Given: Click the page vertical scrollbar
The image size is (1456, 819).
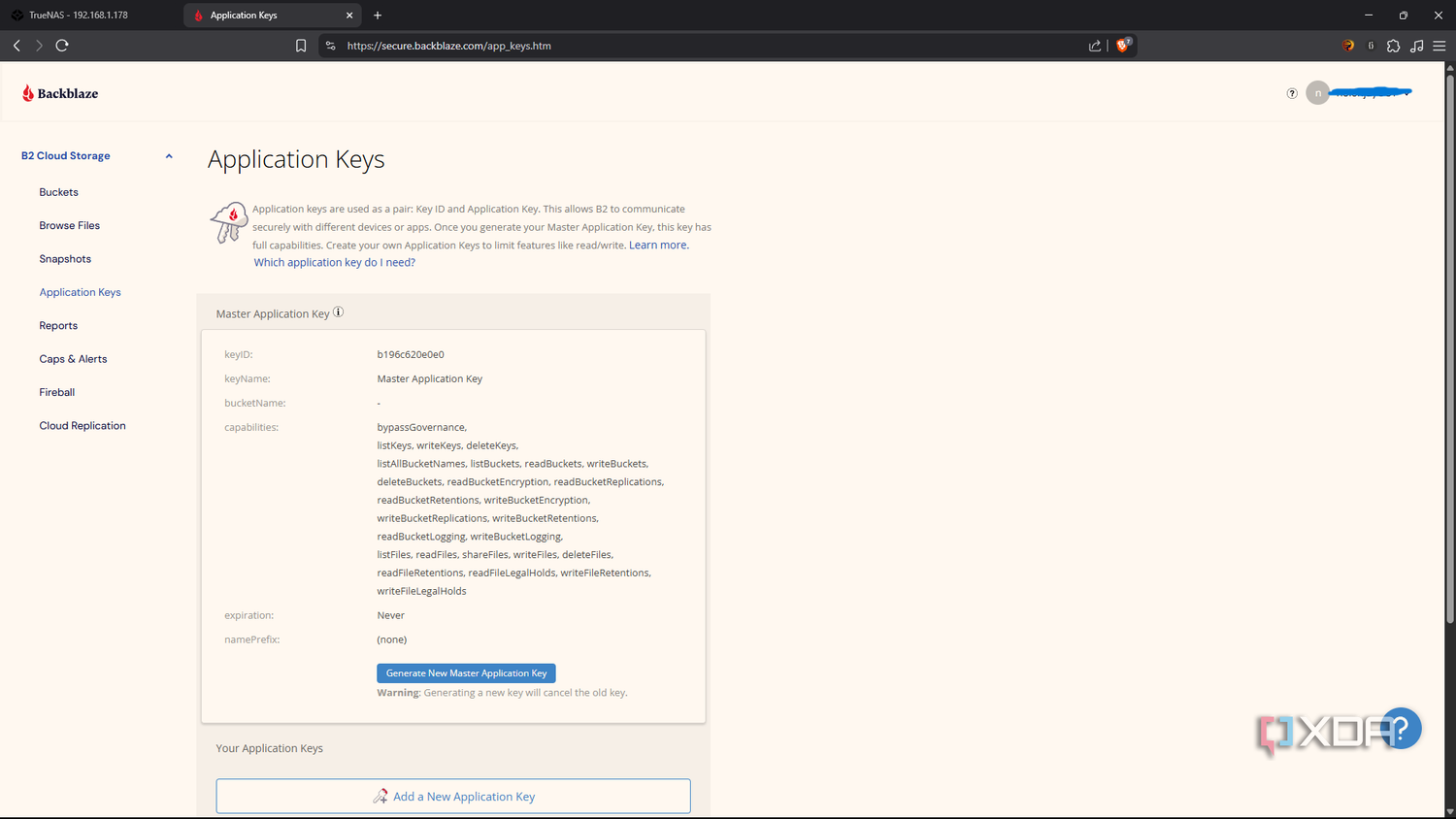Looking at the screenshot, I should (1450, 349).
